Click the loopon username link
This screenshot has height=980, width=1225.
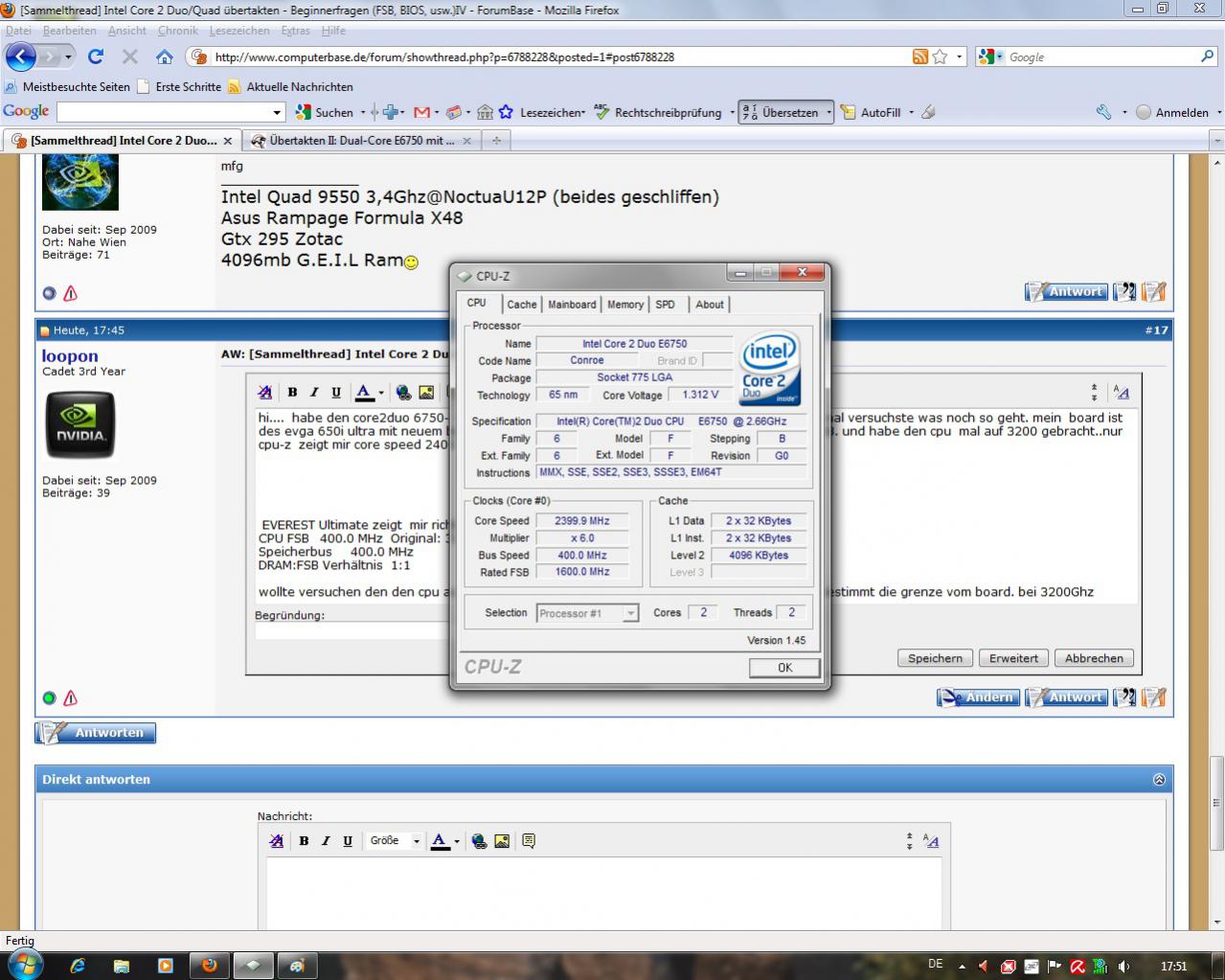[x=70, y=355]
